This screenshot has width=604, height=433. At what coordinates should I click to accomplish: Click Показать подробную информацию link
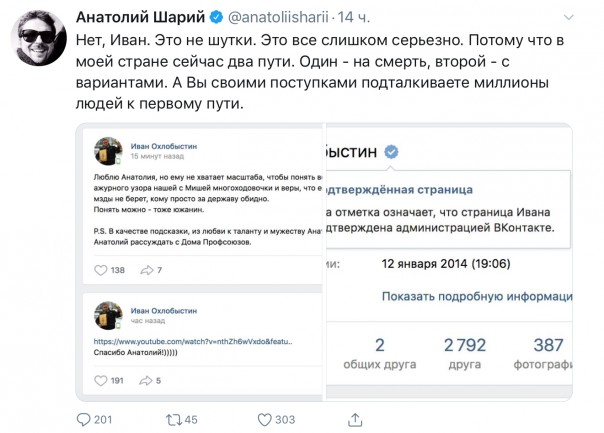pos(476,297)
